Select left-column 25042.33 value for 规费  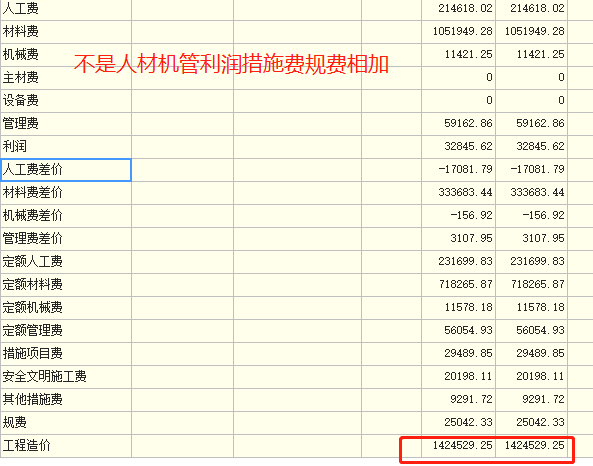[469, 423]
